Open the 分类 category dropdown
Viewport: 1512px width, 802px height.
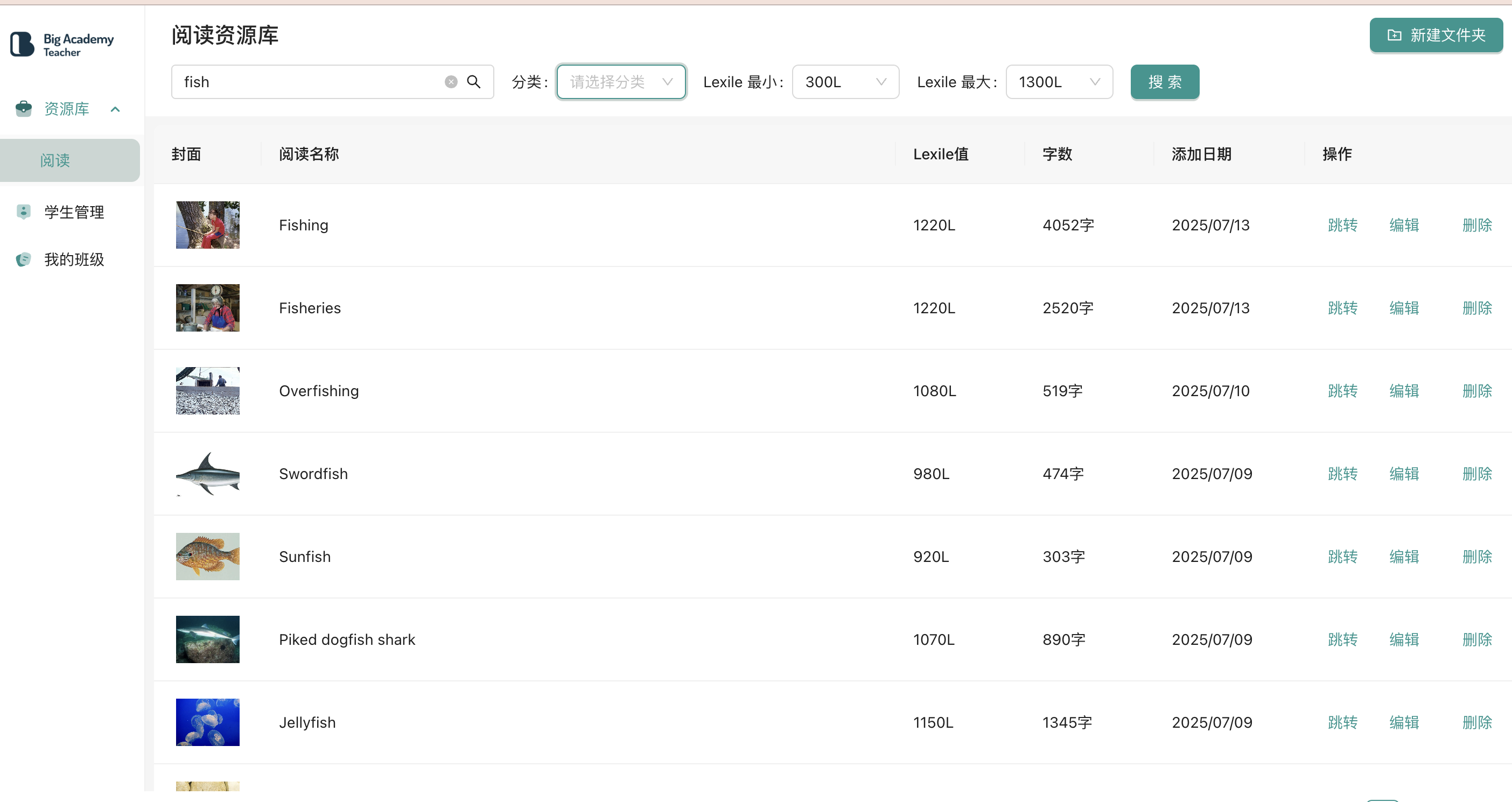[x=621, y=82]
